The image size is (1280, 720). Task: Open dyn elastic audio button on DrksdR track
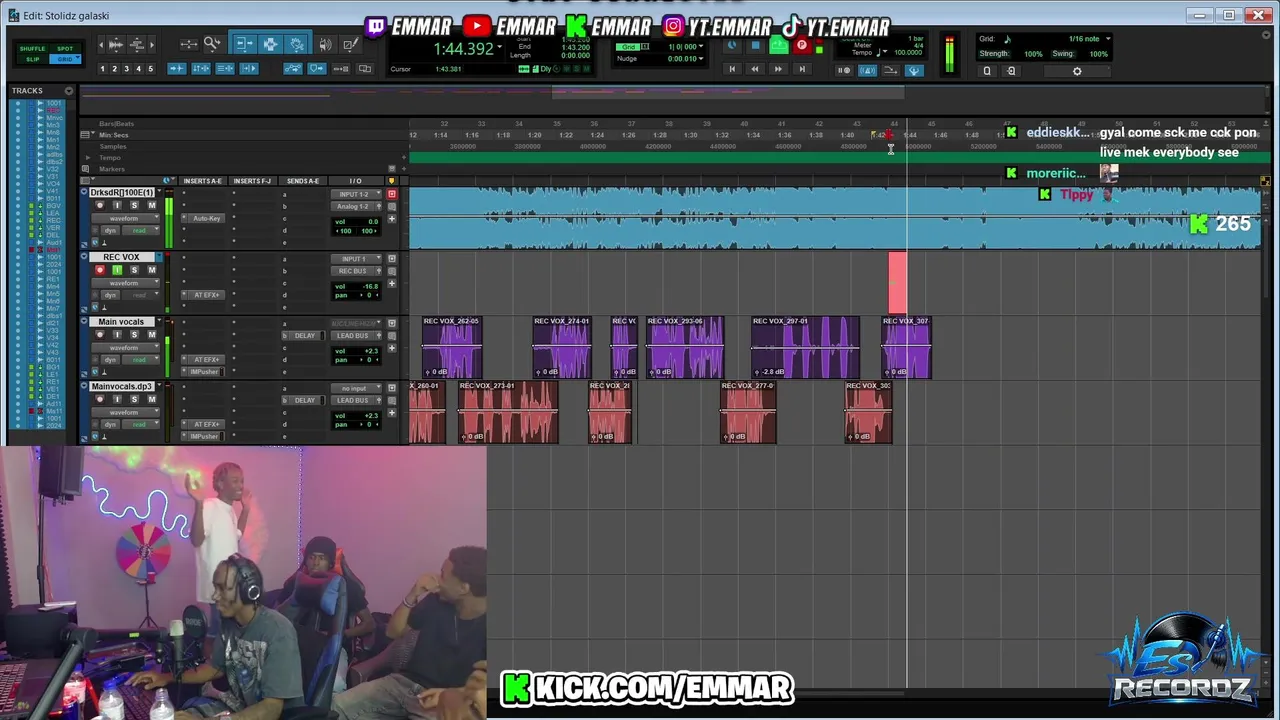coord(110,230)
